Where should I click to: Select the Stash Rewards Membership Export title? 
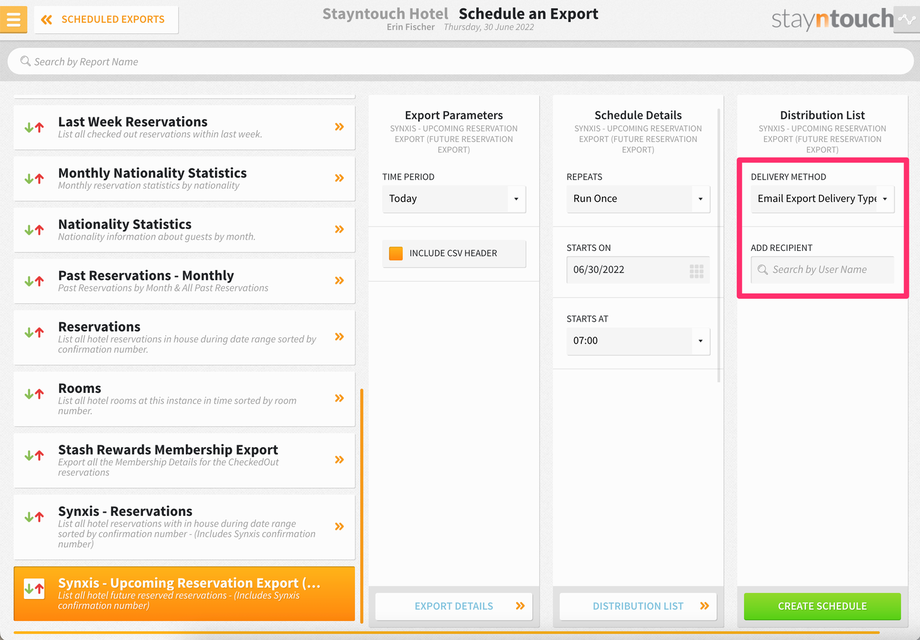pos(168,450)
